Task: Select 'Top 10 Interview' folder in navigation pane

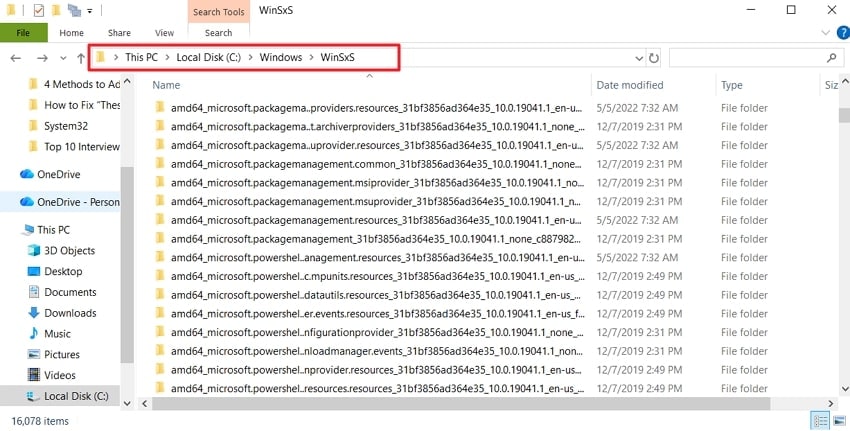Action: 74,146
